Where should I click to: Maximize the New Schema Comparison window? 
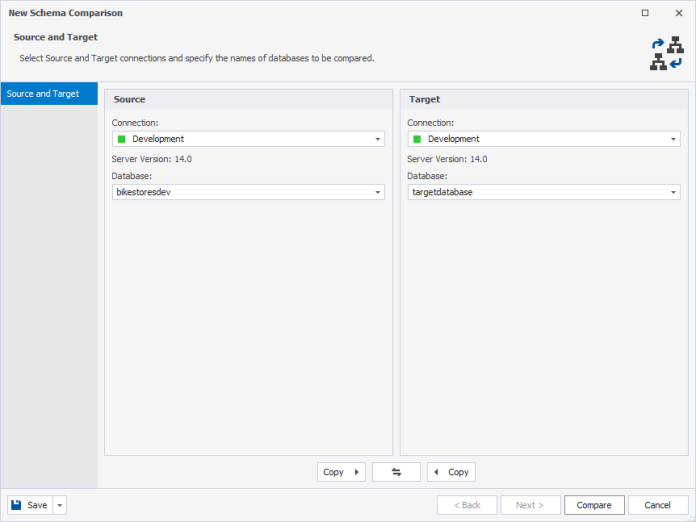tap(645, 13)
